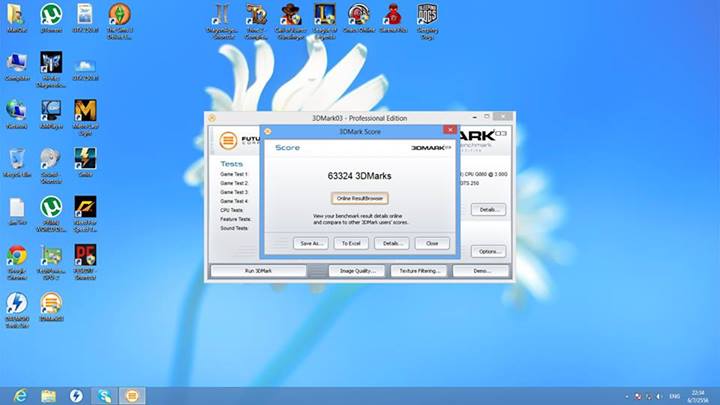Screen dimensions: 720x405
Task: Click Close button in score dialog
Action: 432,243
